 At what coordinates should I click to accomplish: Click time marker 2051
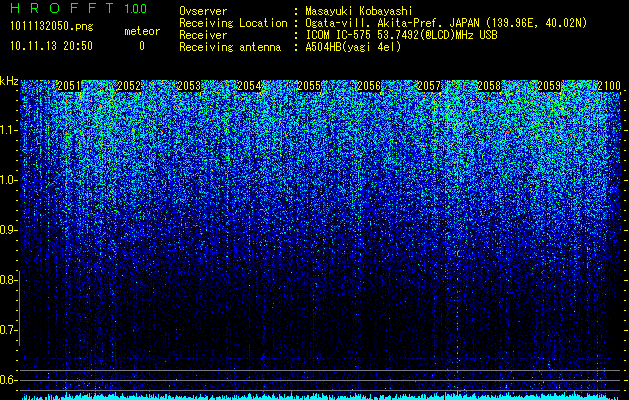coord(69,86)
